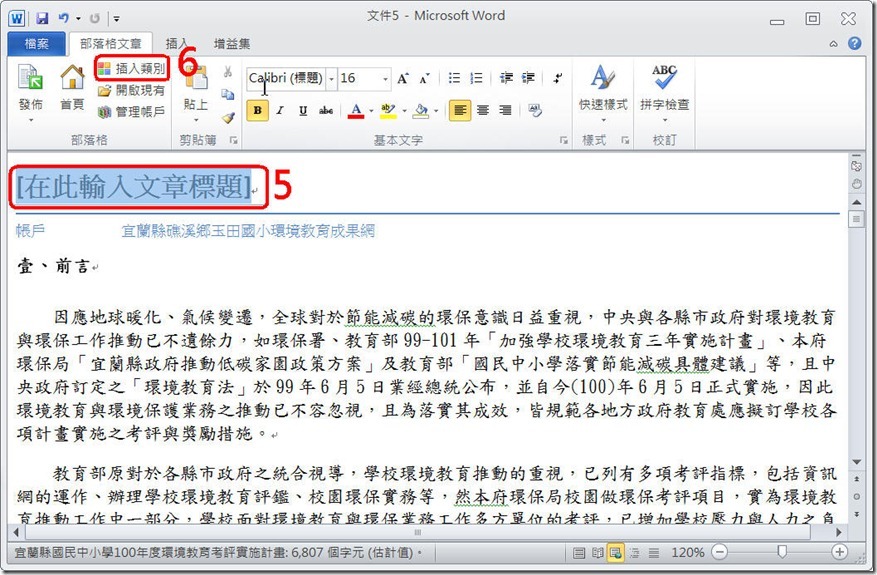Toggle bold formatting
The height and width of the screenshot is (575, 877).
coord(257,110)
